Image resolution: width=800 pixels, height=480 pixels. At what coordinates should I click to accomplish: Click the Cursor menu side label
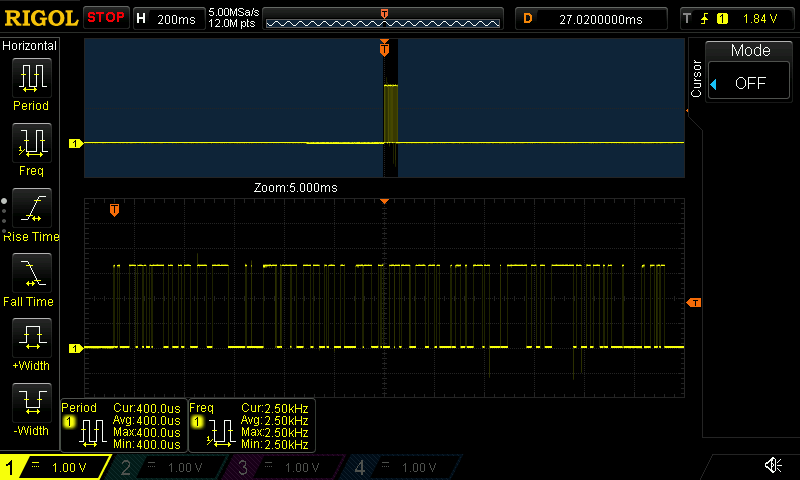696,79
